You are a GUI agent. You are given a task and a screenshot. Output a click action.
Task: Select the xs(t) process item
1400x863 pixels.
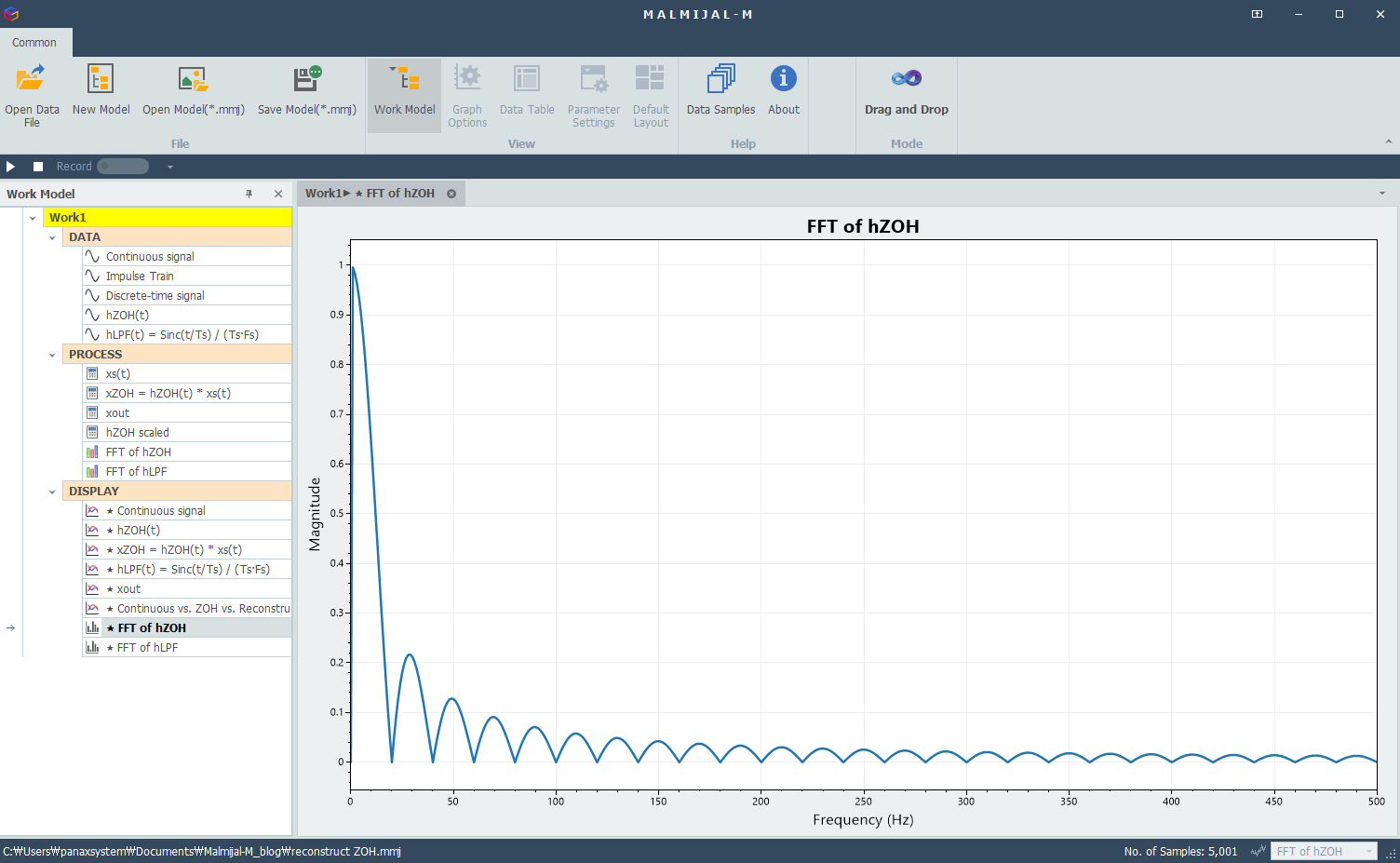pos(186,374)
